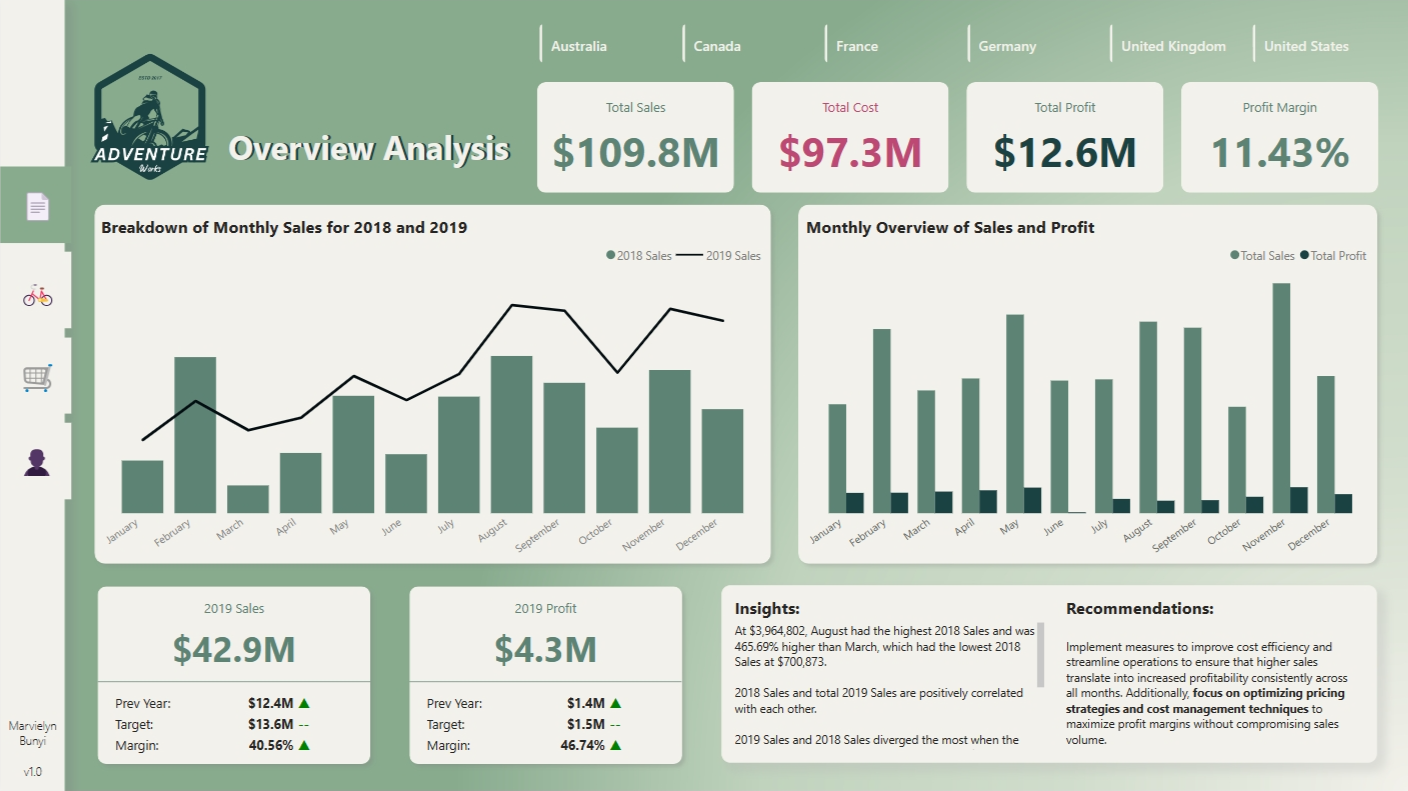Screen dimensions: 1408x791
Task: Click the September label on the 2018 sales axis
Action: coord(539,536)
